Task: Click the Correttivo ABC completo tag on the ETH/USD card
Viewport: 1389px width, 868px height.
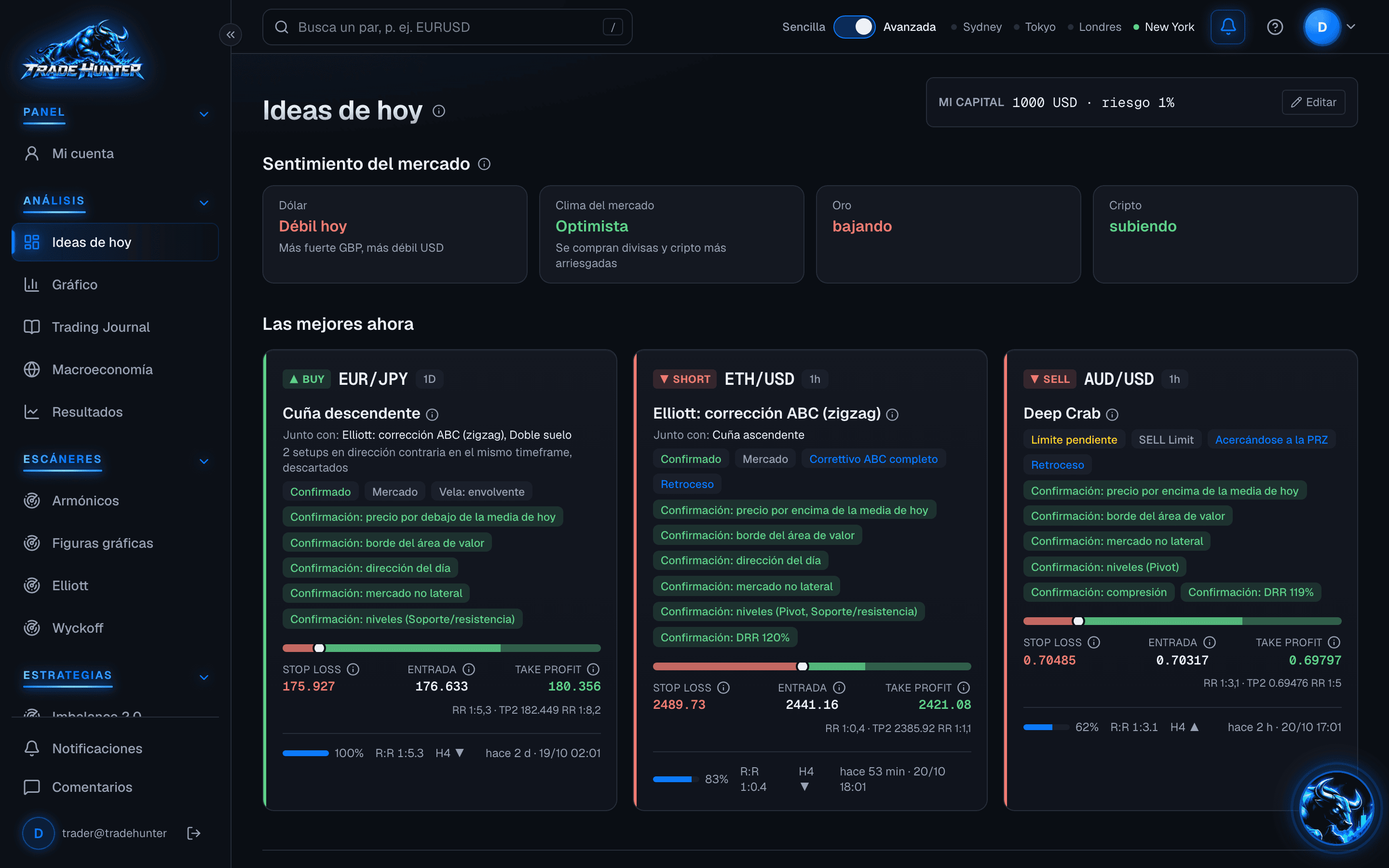Action: tap(873, 459)
